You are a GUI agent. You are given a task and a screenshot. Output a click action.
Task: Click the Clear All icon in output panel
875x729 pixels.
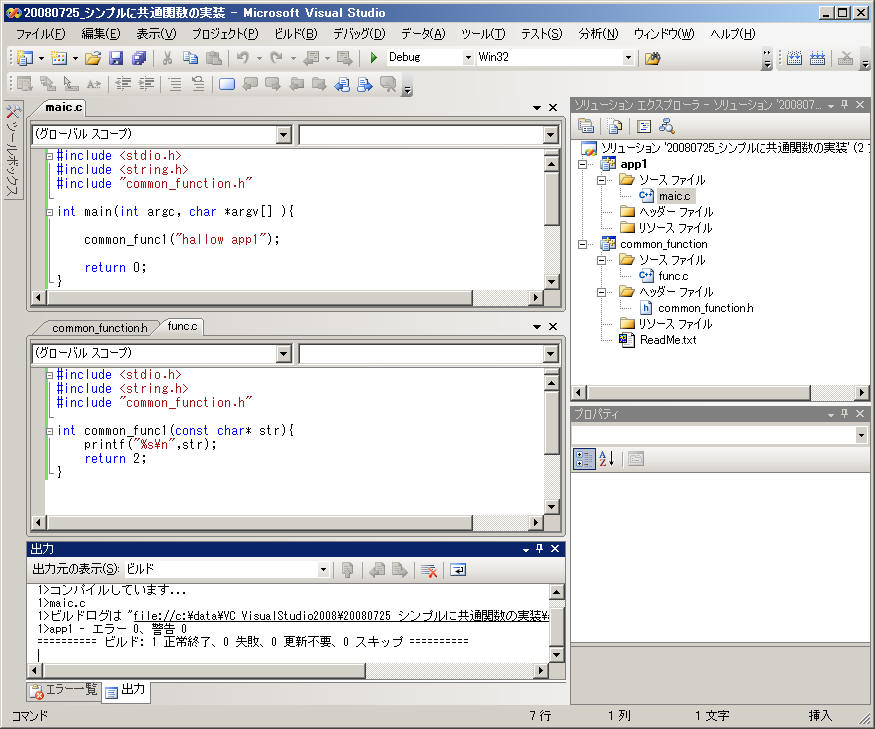coord(428,570)
